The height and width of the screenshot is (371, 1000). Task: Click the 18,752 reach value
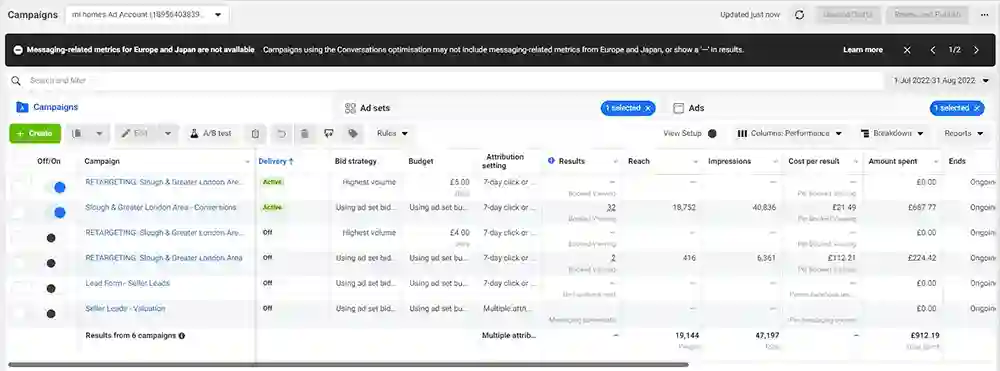pyautogui.click(x=684, y=207)
